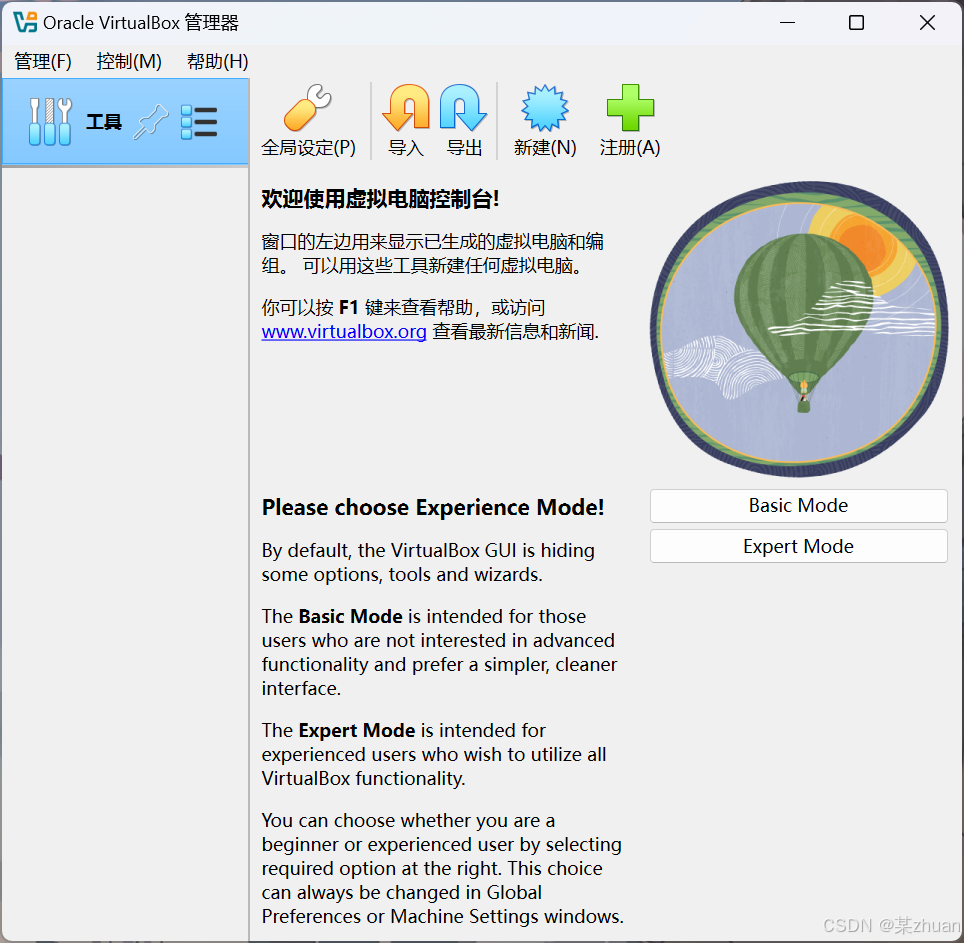Open the 帮助(H) menu

coord(217,61)
